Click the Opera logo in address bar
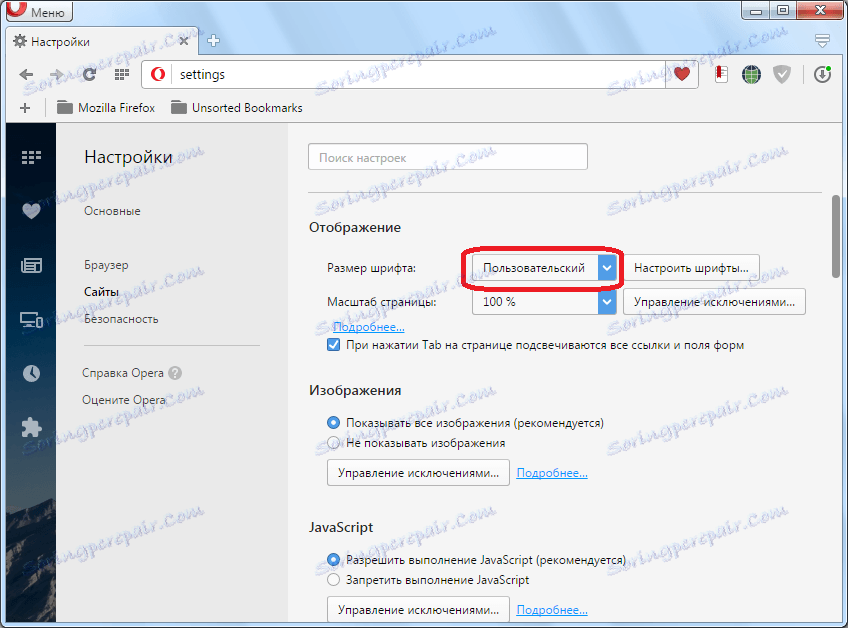Viewport: 848px width, 628px height. tap(158, 74)
